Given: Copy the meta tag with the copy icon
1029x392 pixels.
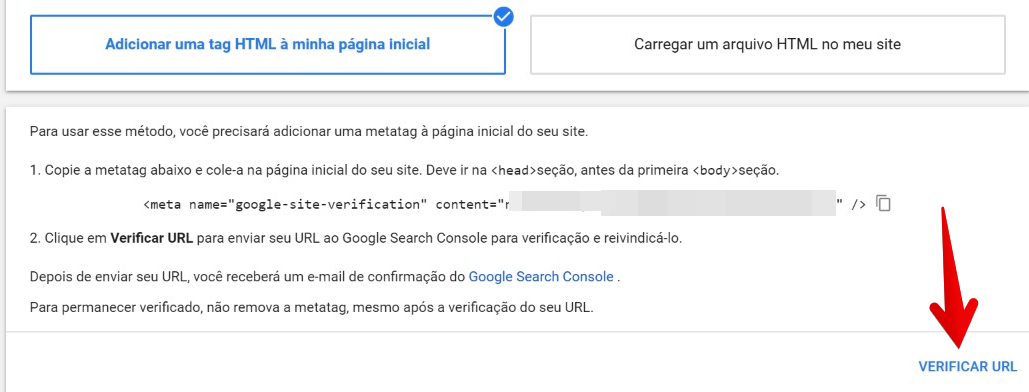Looking at the screenshot, I should [x=884, y=204].
